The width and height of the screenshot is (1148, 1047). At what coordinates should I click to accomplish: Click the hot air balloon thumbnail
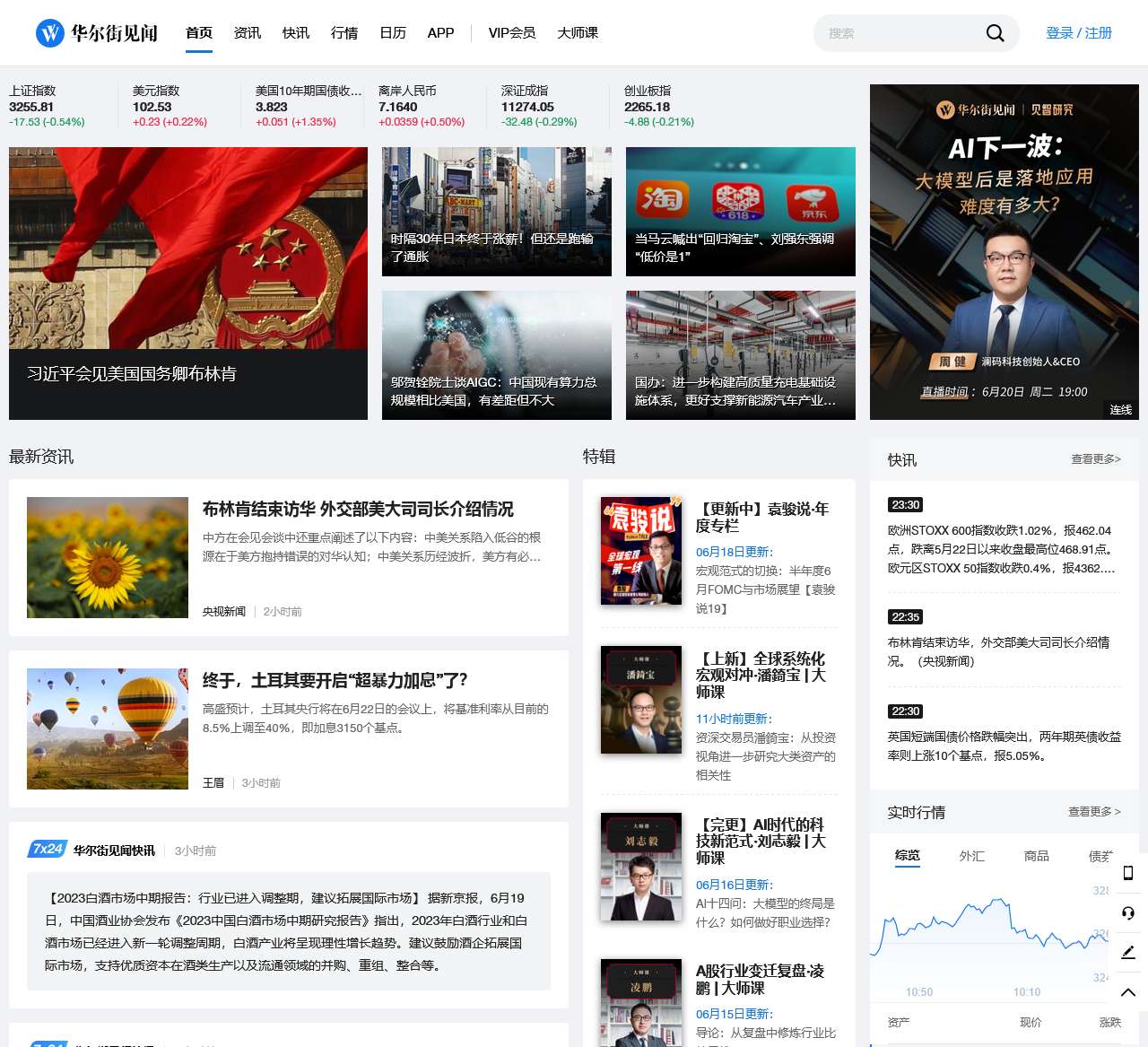(x=108, y=729)
